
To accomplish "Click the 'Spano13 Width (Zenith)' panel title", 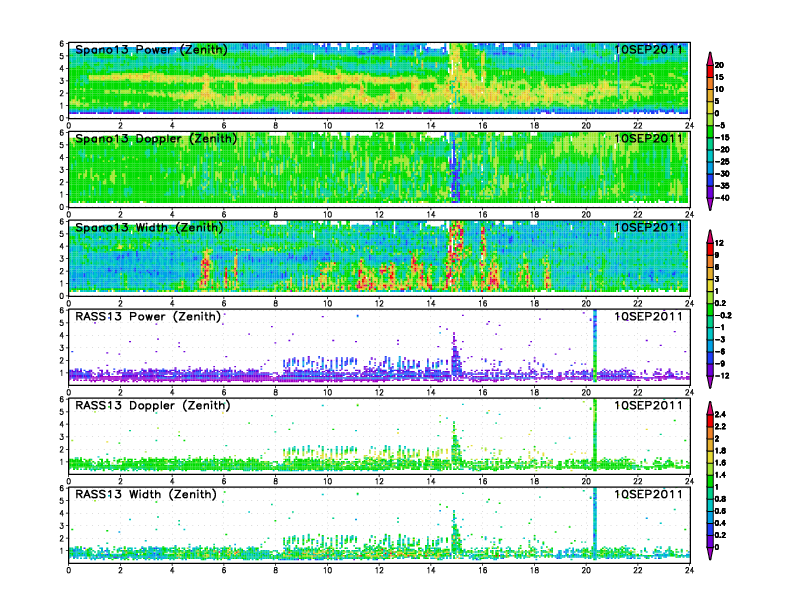I will [x=149, y=228].
